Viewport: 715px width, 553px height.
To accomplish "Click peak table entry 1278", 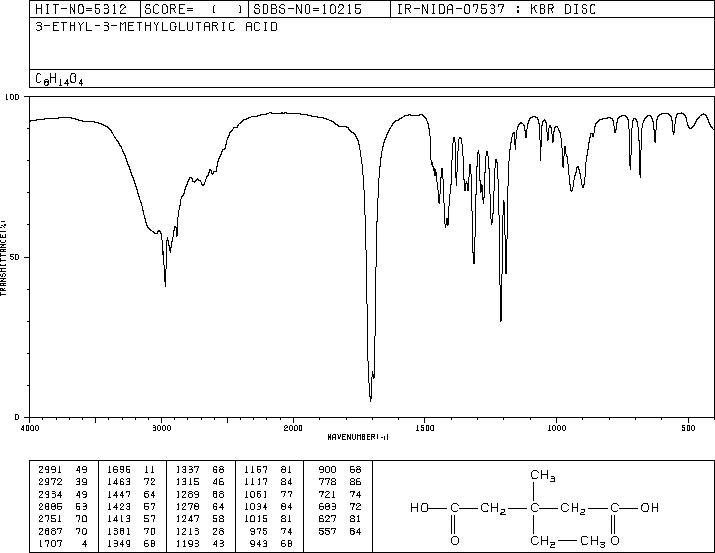I will (187, 506).
